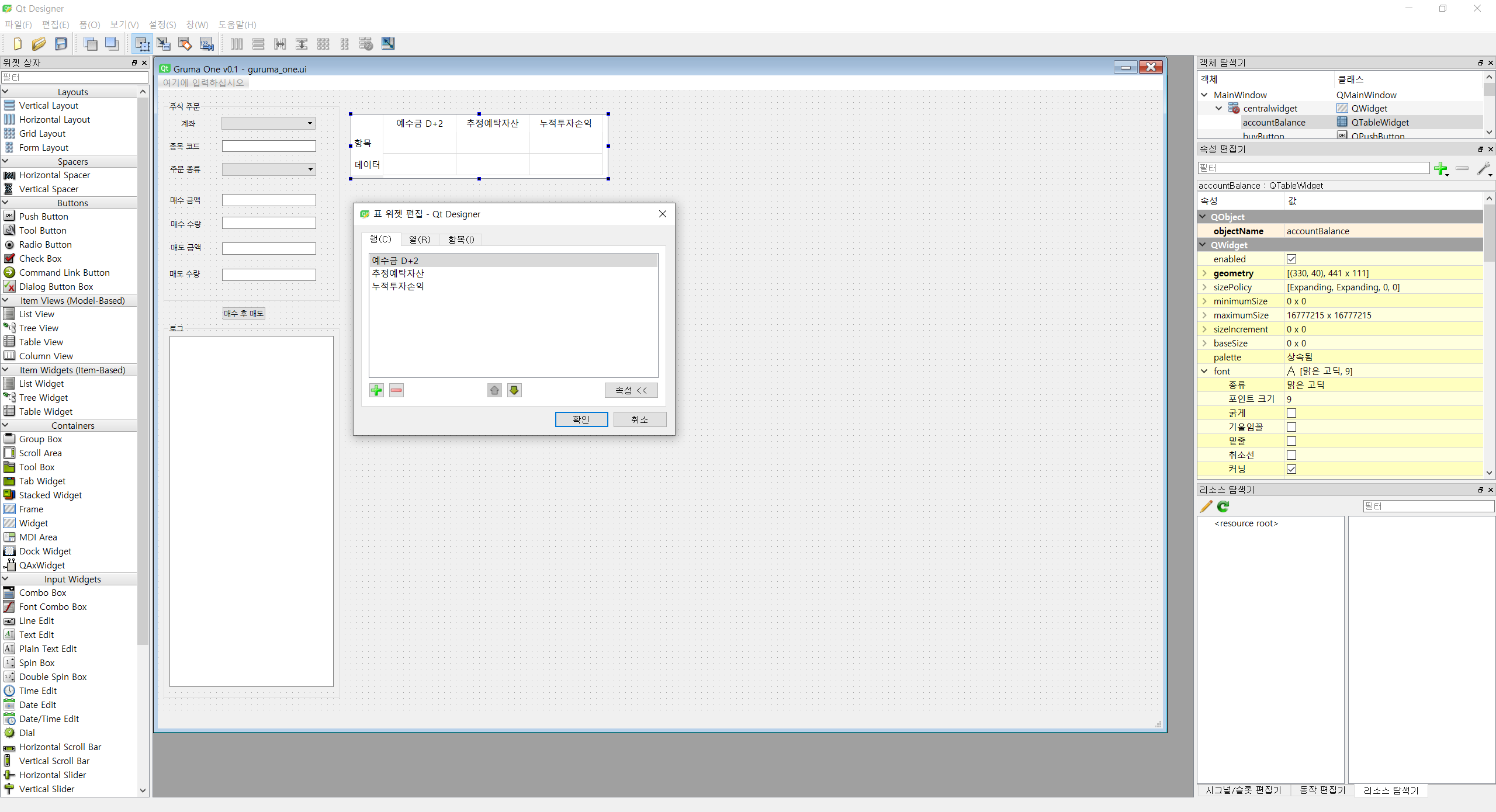Open a form with the folder icon
Screen dimensions: 1496x812
(39, 44)
